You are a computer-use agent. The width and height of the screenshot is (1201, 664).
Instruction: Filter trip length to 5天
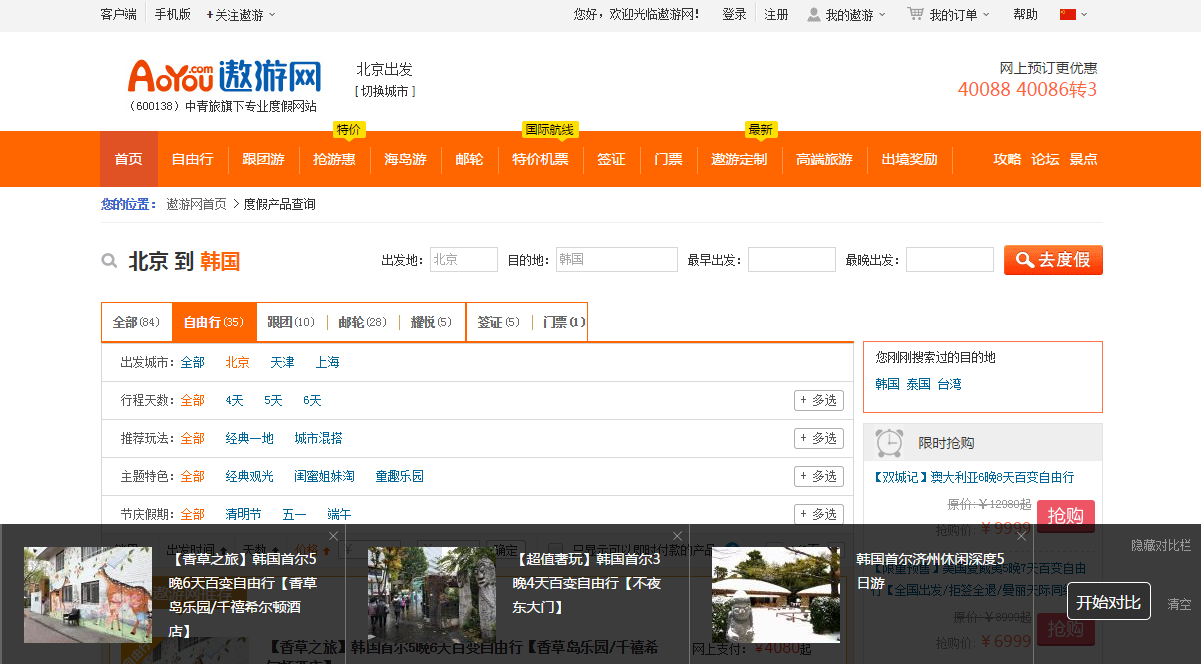(x=273, y=400)
